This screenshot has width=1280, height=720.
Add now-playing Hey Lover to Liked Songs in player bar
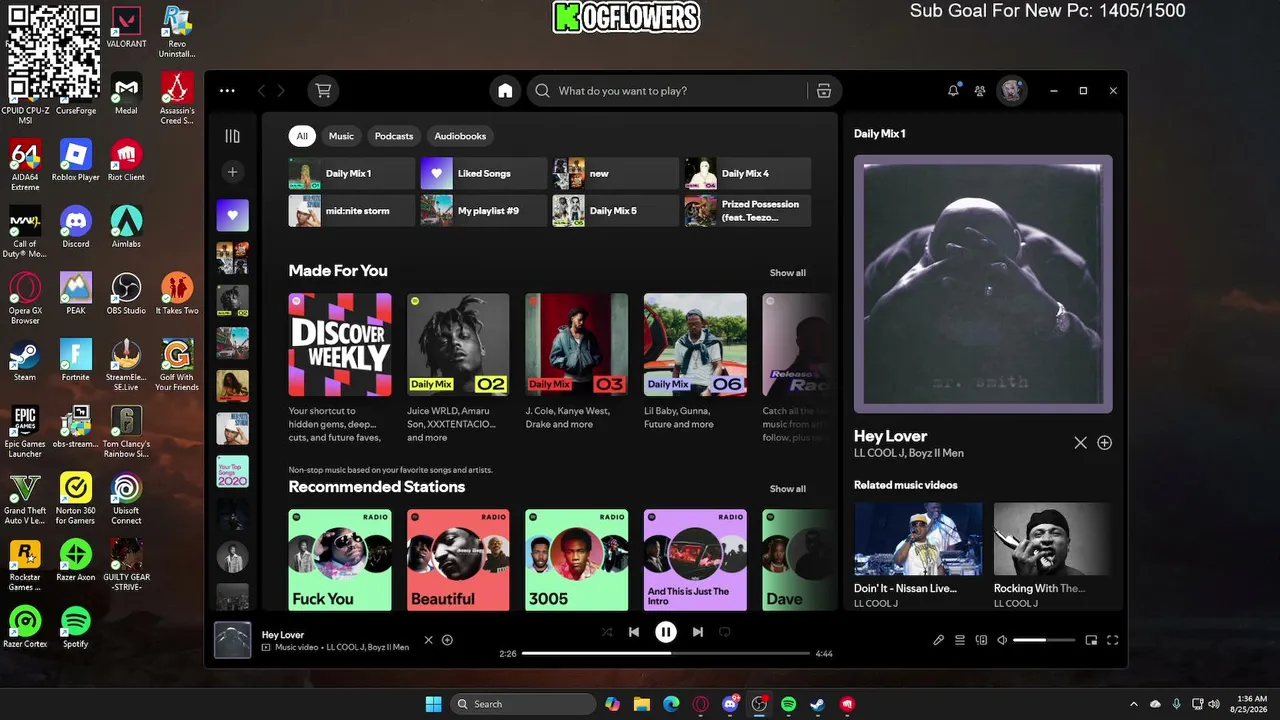tap(447, 640)
